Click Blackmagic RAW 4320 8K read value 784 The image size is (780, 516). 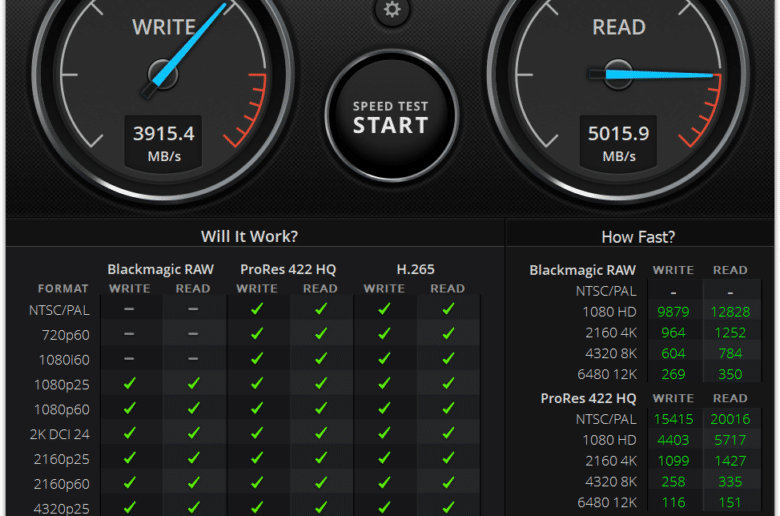(730, 354)
